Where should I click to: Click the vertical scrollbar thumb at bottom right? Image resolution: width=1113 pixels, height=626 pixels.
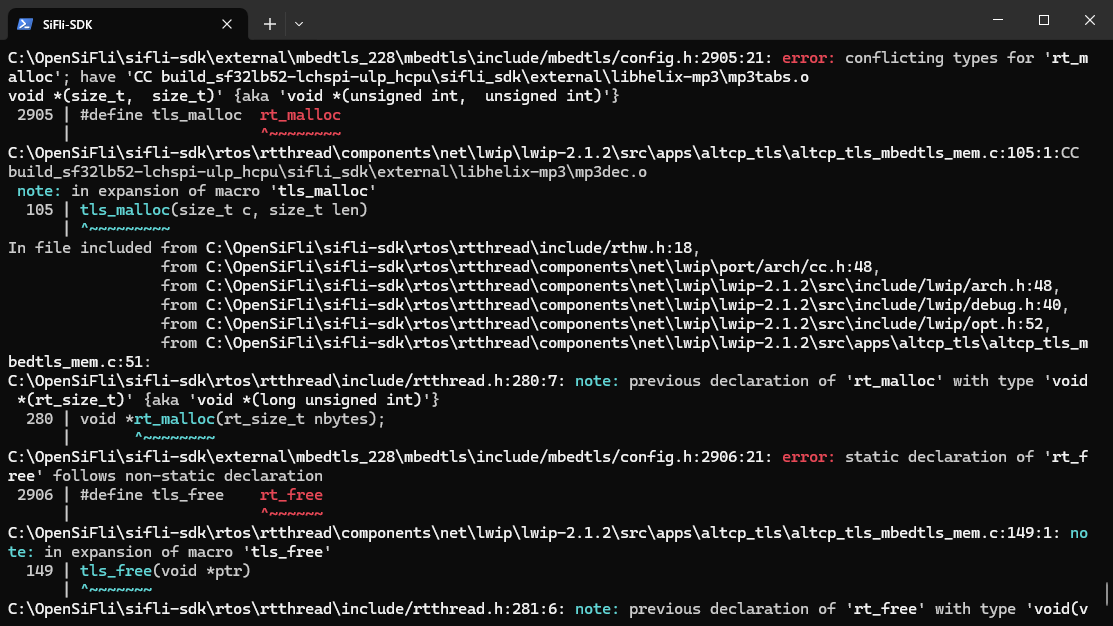[x=1106, y=594]
